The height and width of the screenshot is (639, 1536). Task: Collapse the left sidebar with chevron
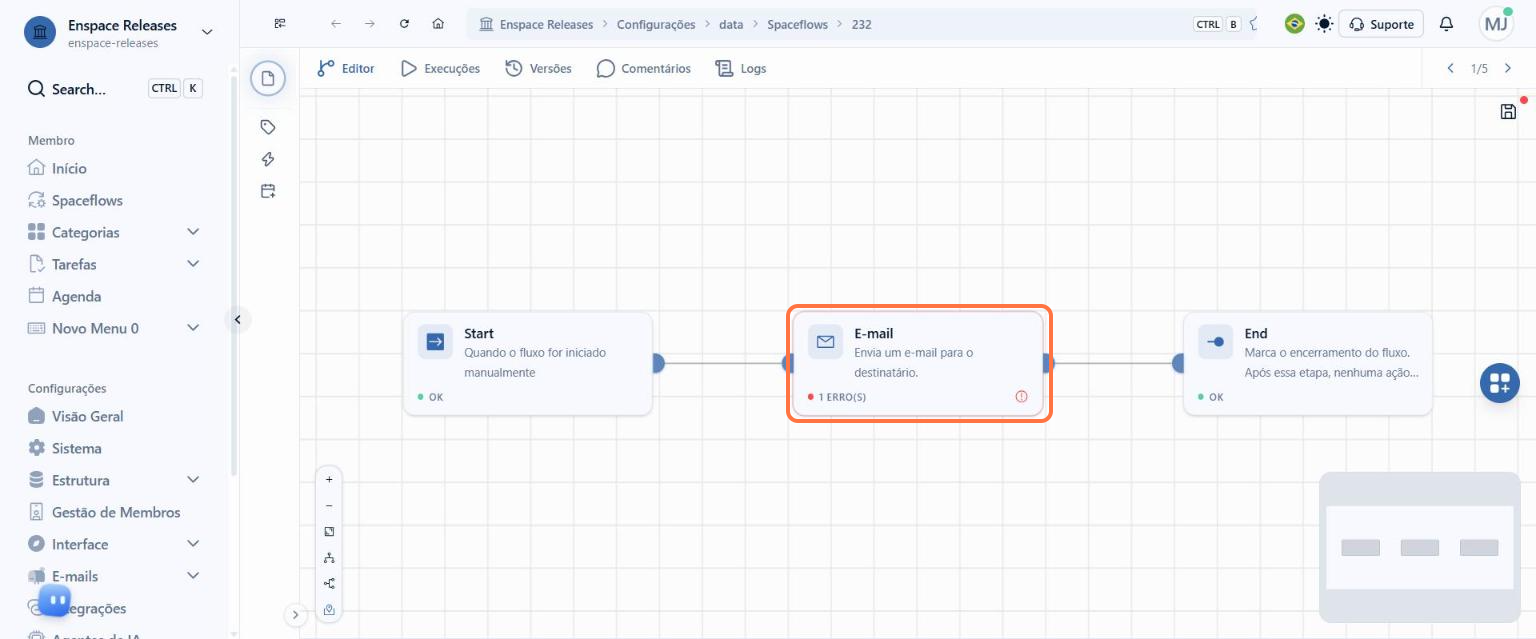237,320
